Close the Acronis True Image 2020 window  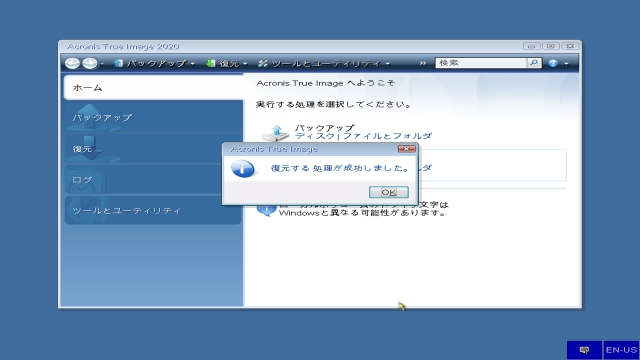(x=570, y=46)
